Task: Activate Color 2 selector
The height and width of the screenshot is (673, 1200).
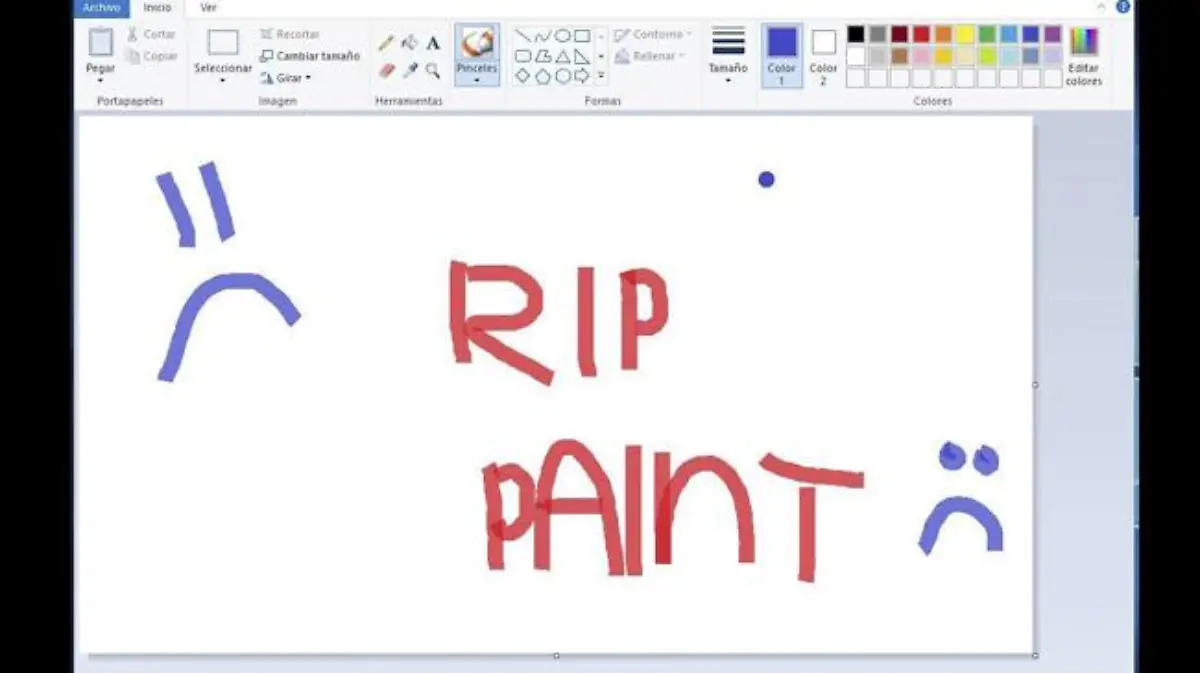Action: pyautogui.click(x=823, y=55)
